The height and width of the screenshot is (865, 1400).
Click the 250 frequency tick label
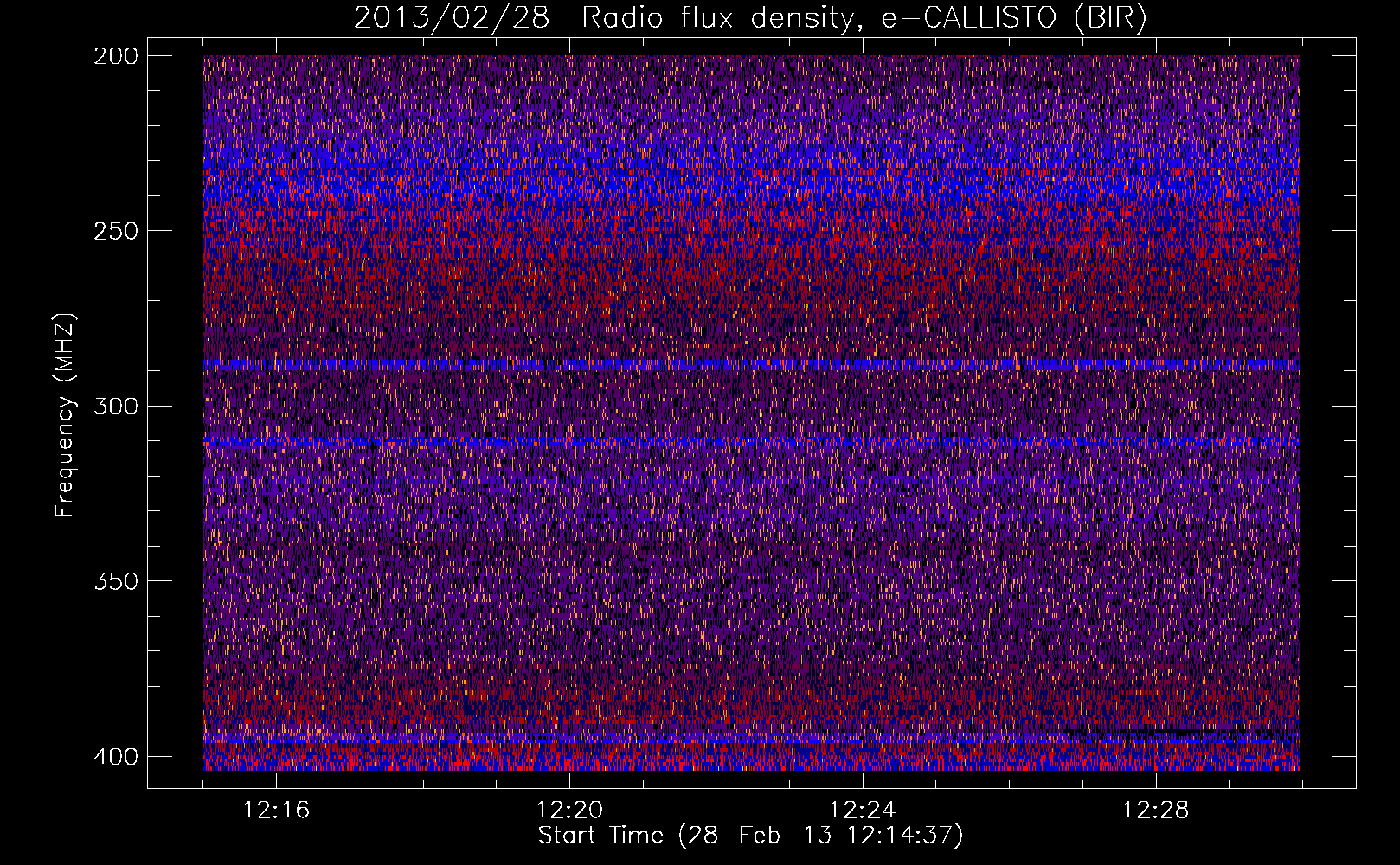pos(115,231)
